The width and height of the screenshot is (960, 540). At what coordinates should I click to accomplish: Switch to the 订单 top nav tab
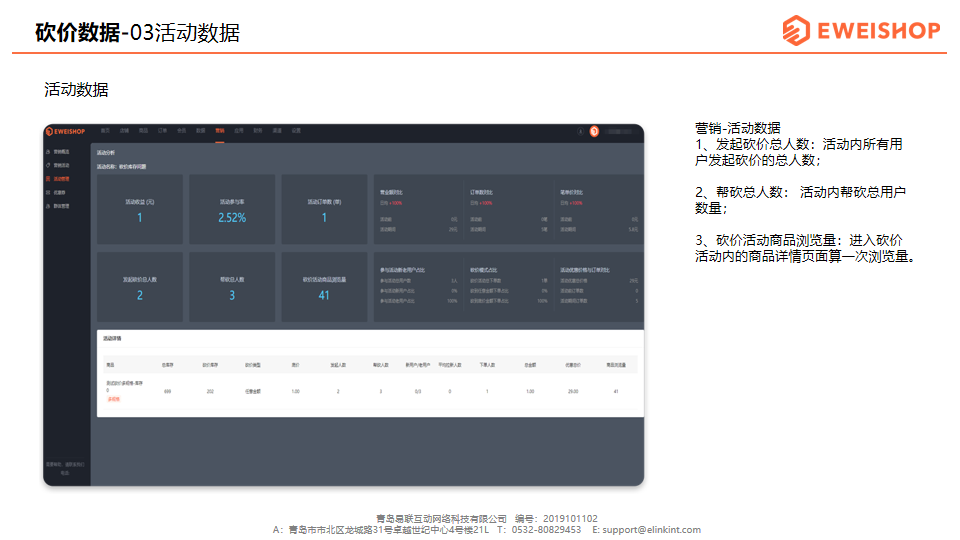tap(162, 131)
